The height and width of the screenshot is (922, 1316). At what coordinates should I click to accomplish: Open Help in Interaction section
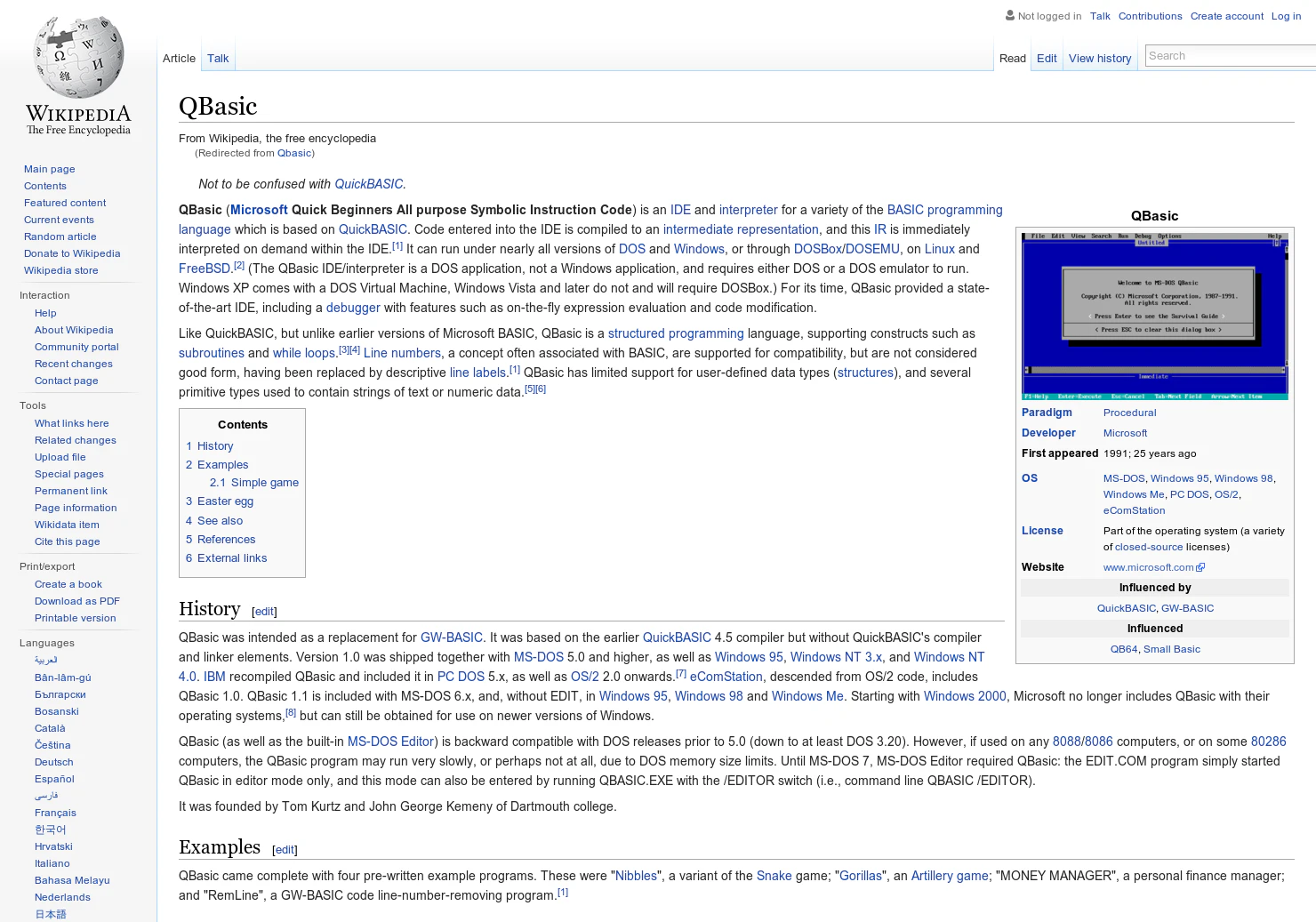[x=45, y=313]
